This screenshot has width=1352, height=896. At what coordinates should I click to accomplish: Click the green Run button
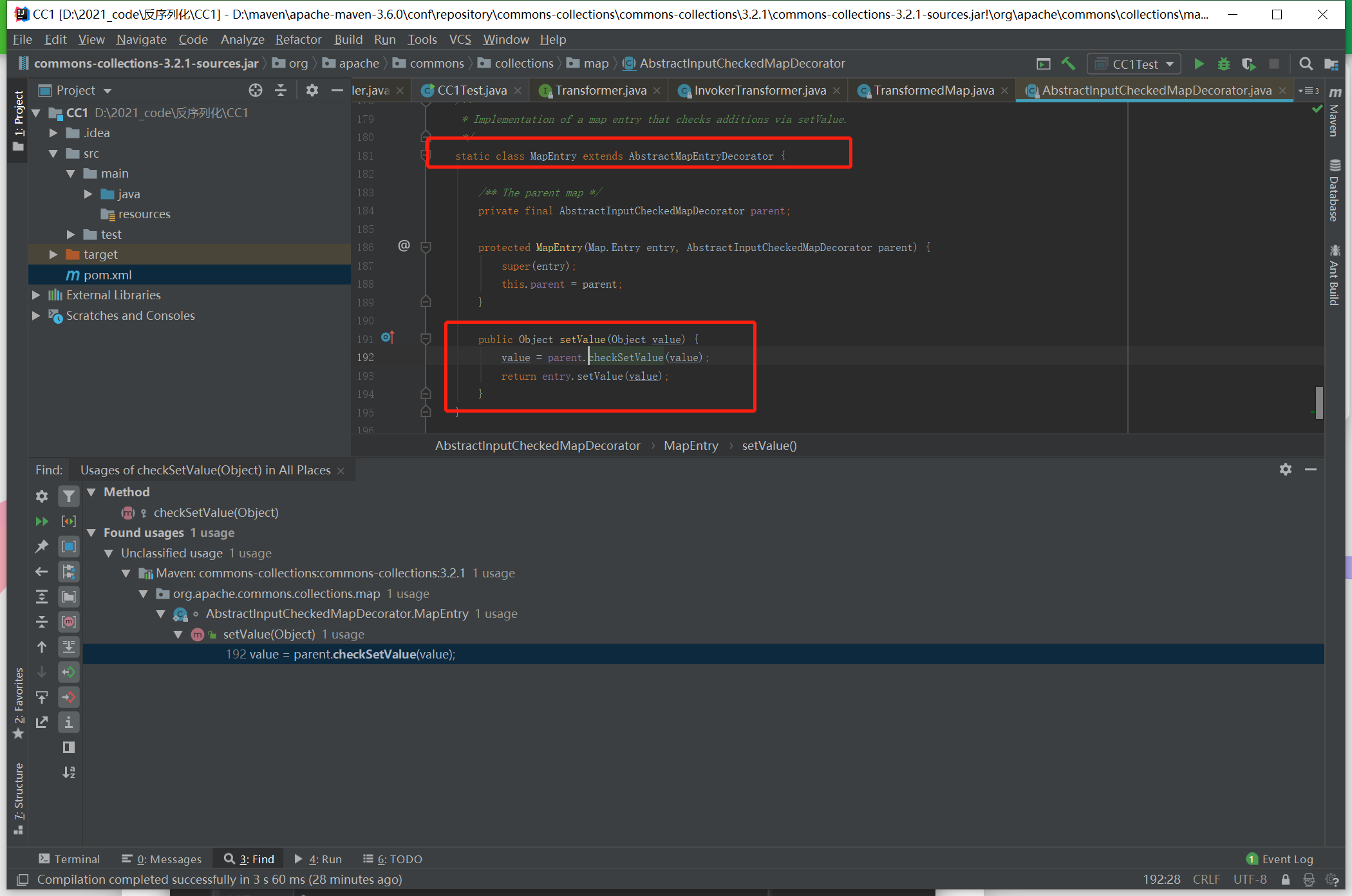(x=1199, y=64)
